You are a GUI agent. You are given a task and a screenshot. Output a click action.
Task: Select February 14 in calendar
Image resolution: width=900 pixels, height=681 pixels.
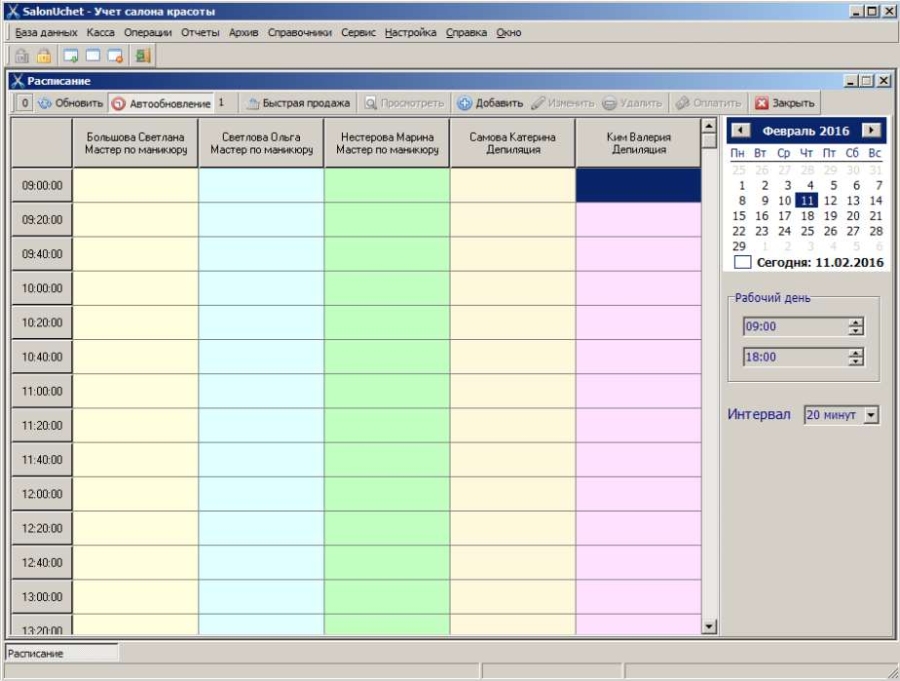(x=876, y=200)
